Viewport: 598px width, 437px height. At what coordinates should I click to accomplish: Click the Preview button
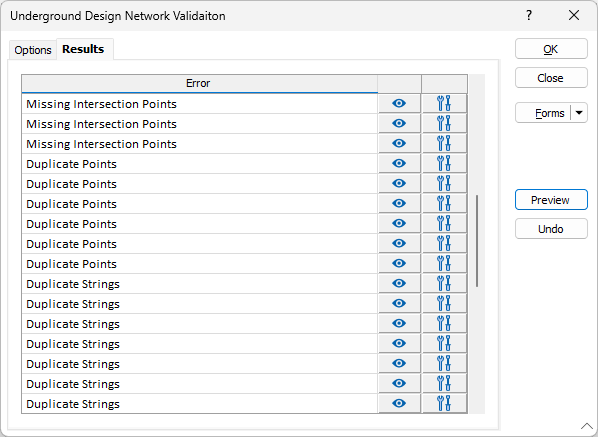click(551, 200)
